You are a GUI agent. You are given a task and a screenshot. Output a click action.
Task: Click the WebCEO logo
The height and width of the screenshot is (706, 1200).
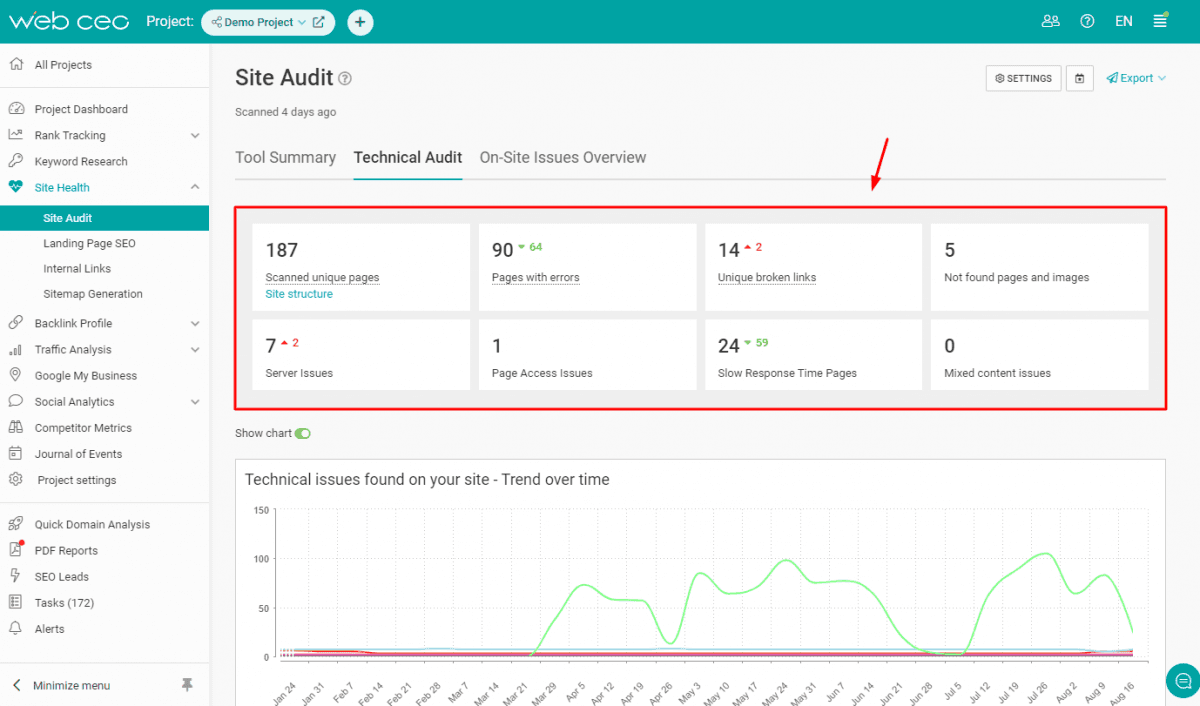pos(69,21)
